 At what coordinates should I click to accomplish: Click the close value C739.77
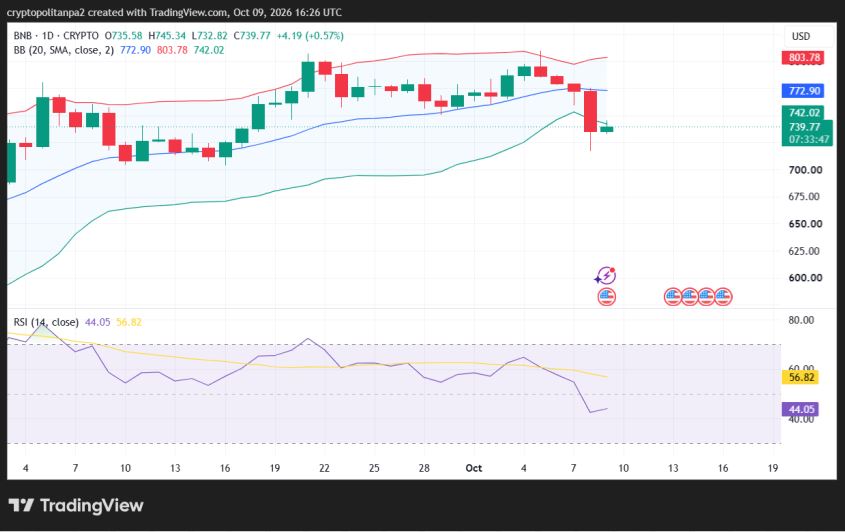click(x=252, y=36)
